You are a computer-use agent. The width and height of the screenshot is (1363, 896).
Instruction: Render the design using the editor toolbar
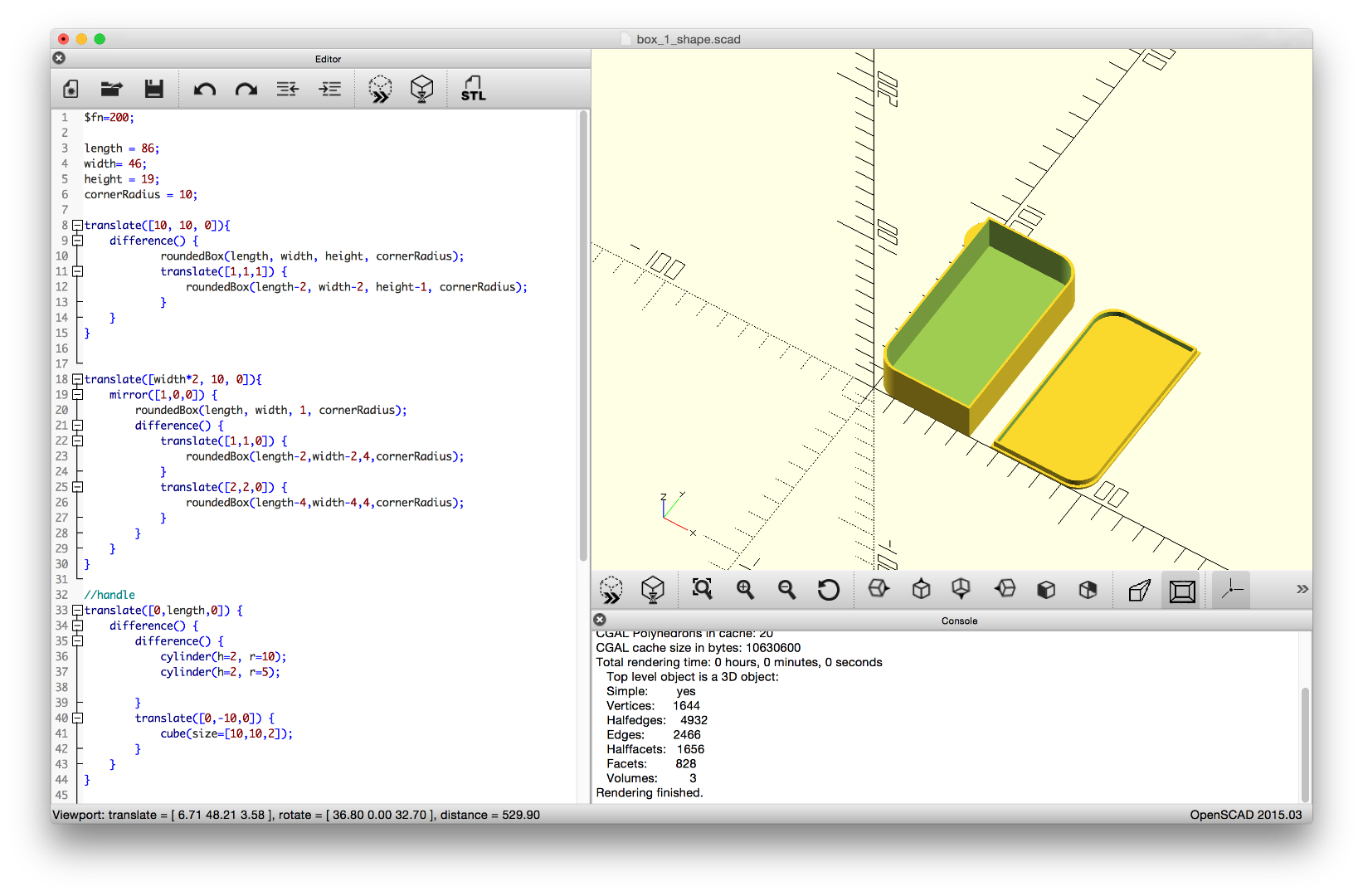click(421, 89)
